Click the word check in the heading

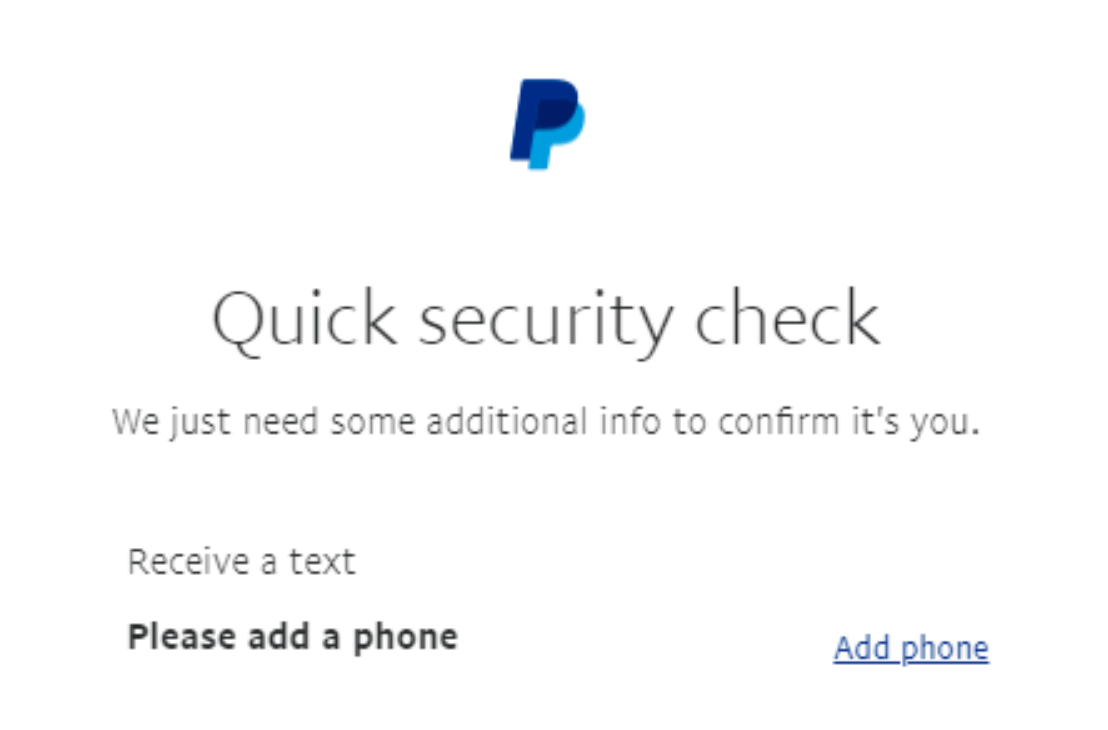(787, 320)
